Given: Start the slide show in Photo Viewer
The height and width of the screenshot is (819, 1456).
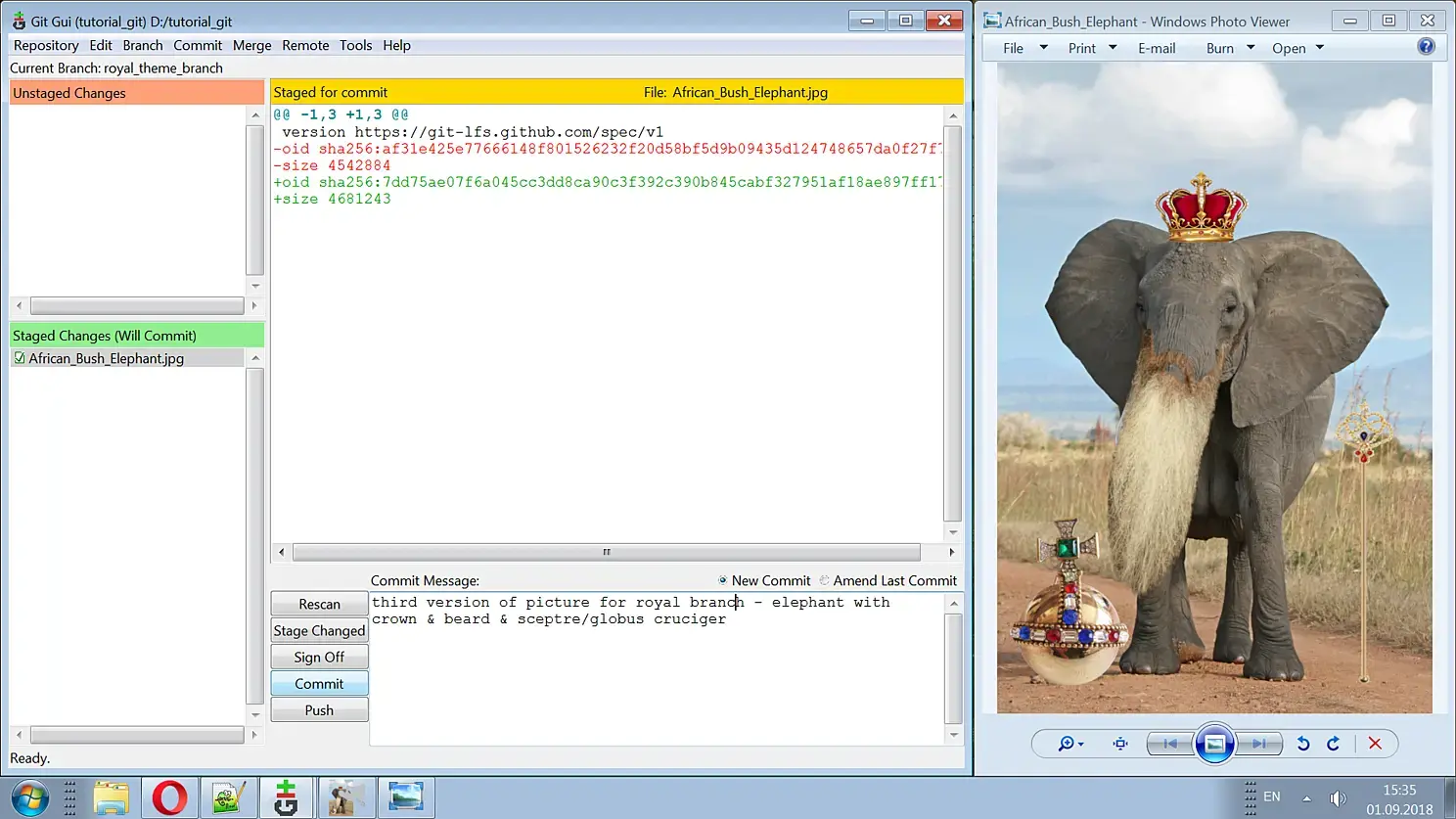Looking at the screenshot, I should (x=1214, y=744).
